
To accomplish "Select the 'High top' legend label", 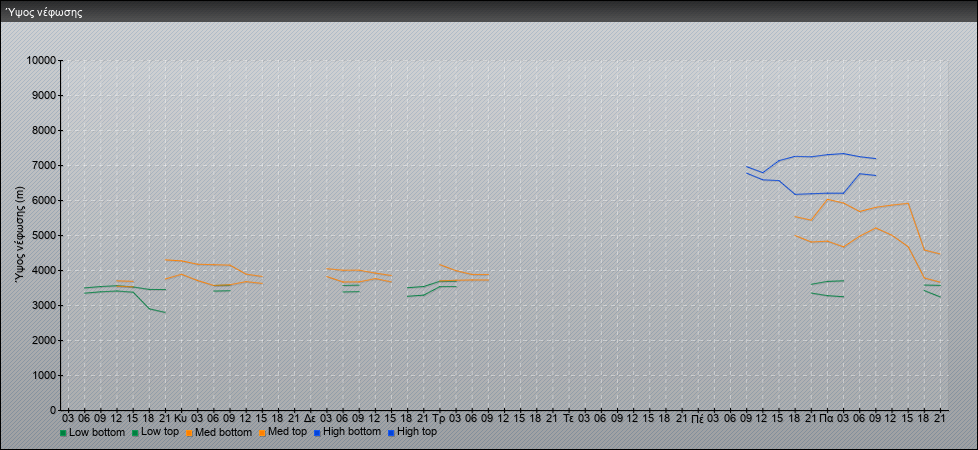I will click(x=417, y=432).
